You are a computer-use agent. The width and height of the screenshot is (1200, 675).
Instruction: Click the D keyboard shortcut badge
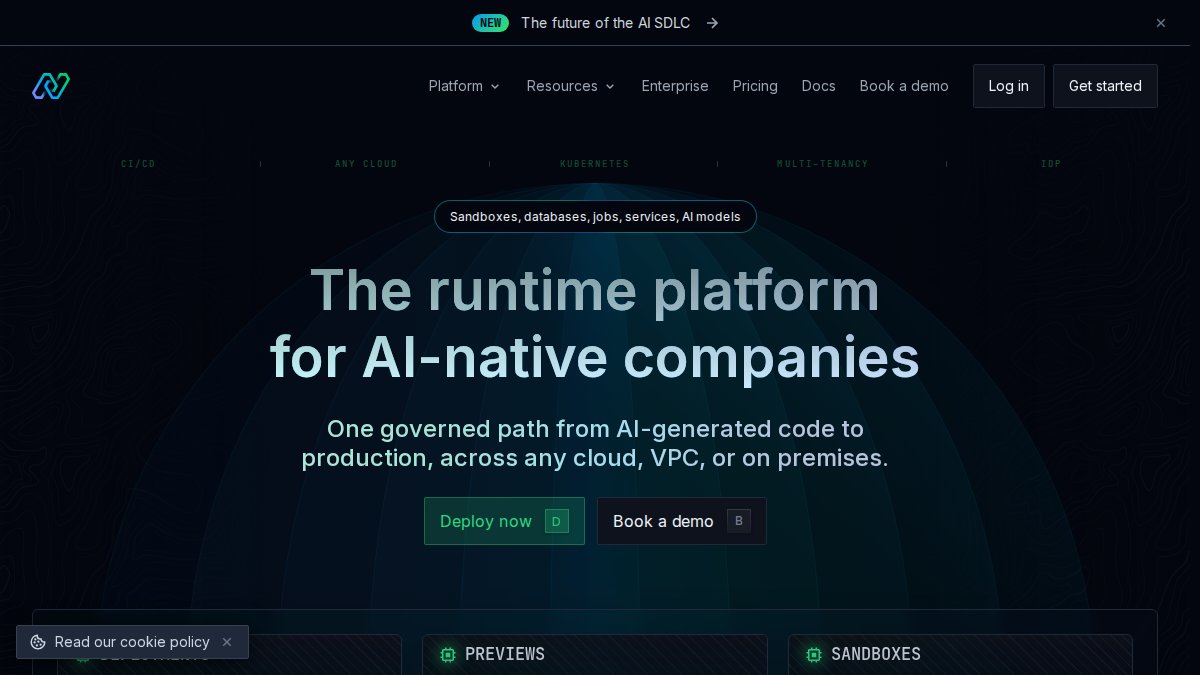(557, 521)
